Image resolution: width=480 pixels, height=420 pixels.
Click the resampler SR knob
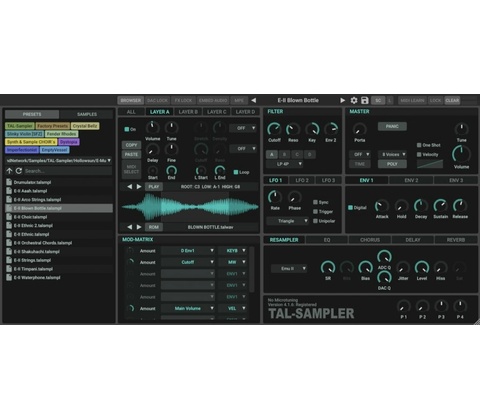click(328, 268)
